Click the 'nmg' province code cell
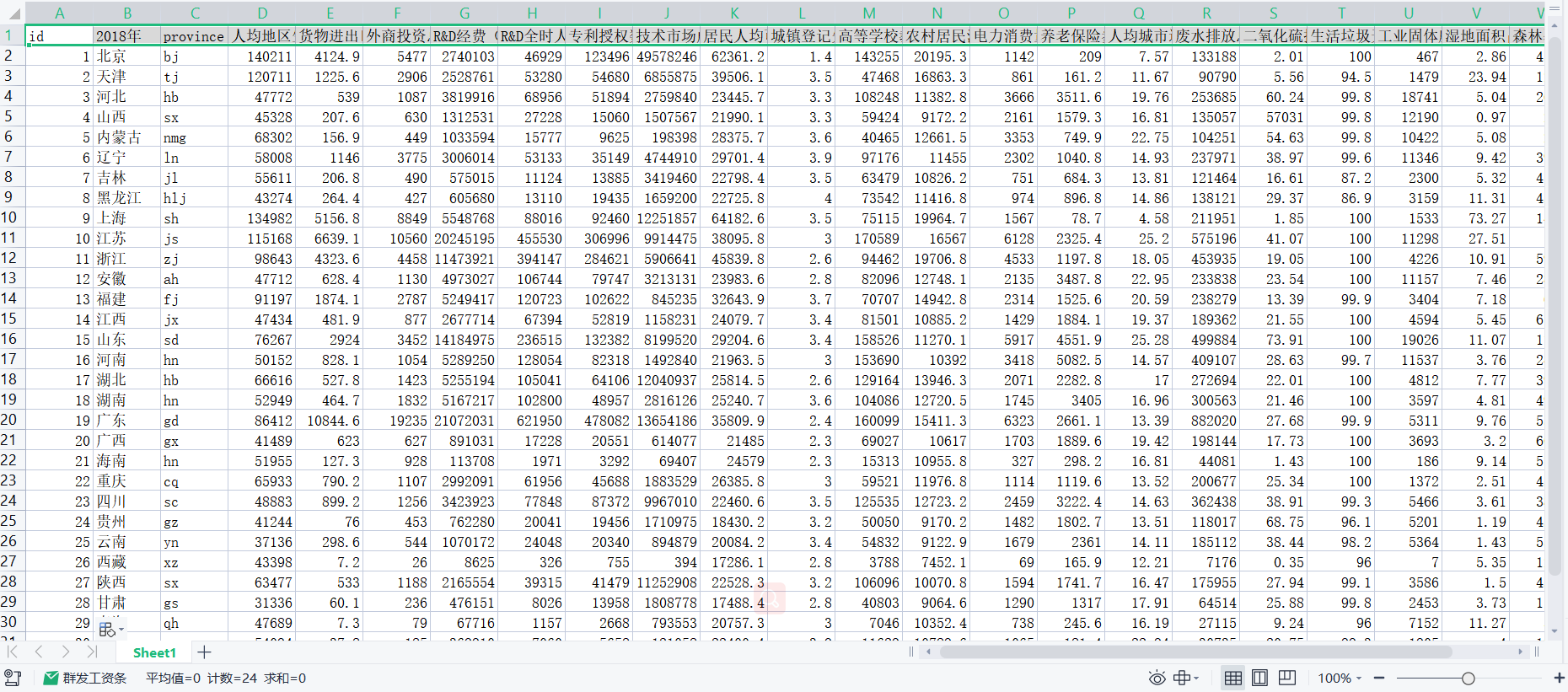 pos(195,137)
